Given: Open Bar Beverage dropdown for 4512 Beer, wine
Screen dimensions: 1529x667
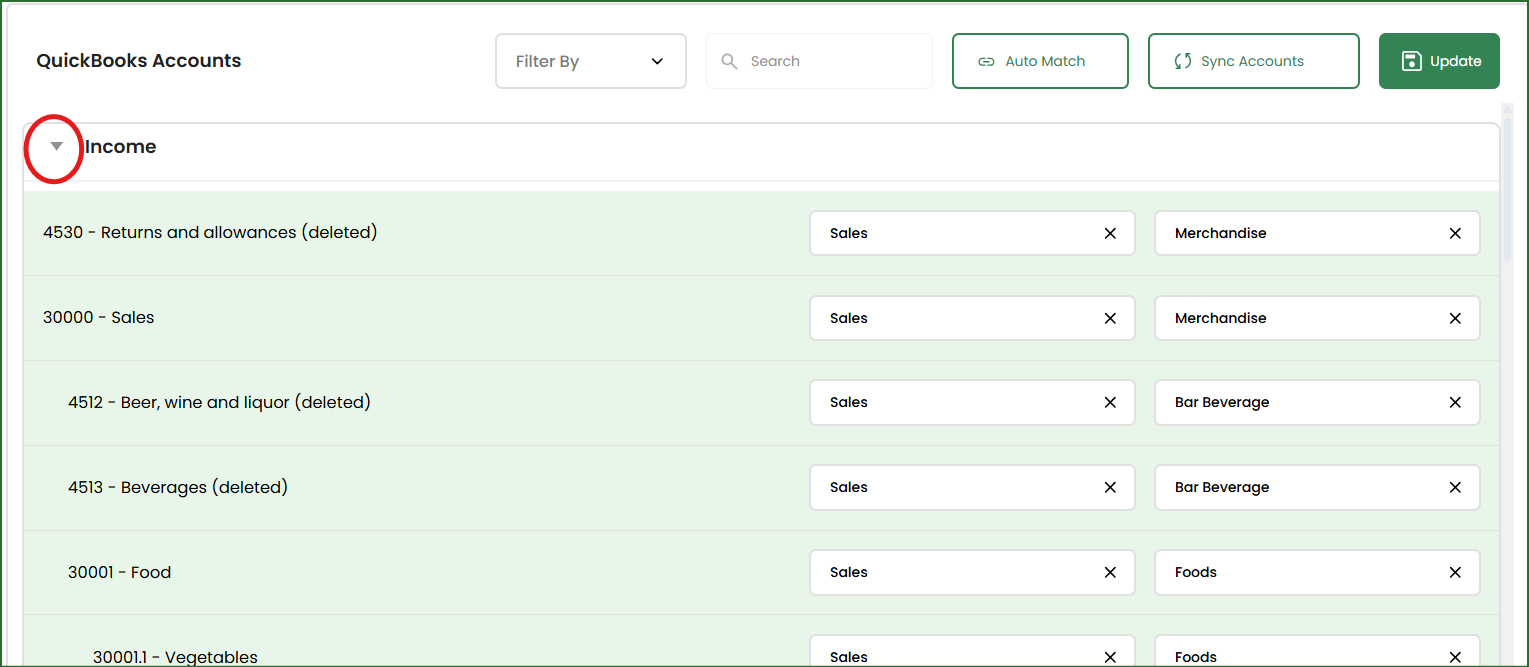Looking at the screenshot, I should point(1317,402).
